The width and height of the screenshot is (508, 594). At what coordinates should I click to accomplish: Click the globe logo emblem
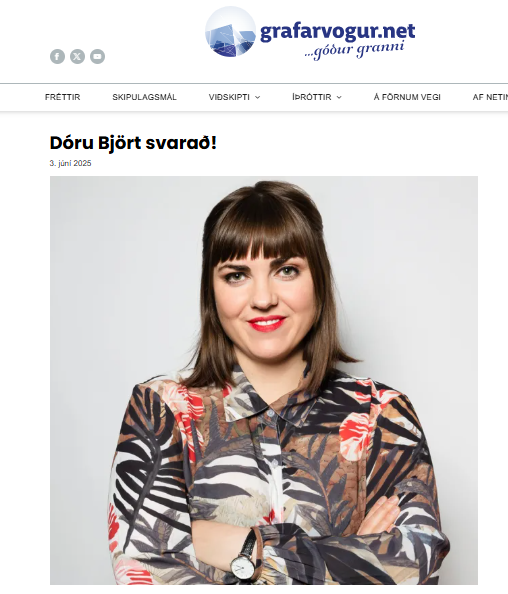click(230, 31)
